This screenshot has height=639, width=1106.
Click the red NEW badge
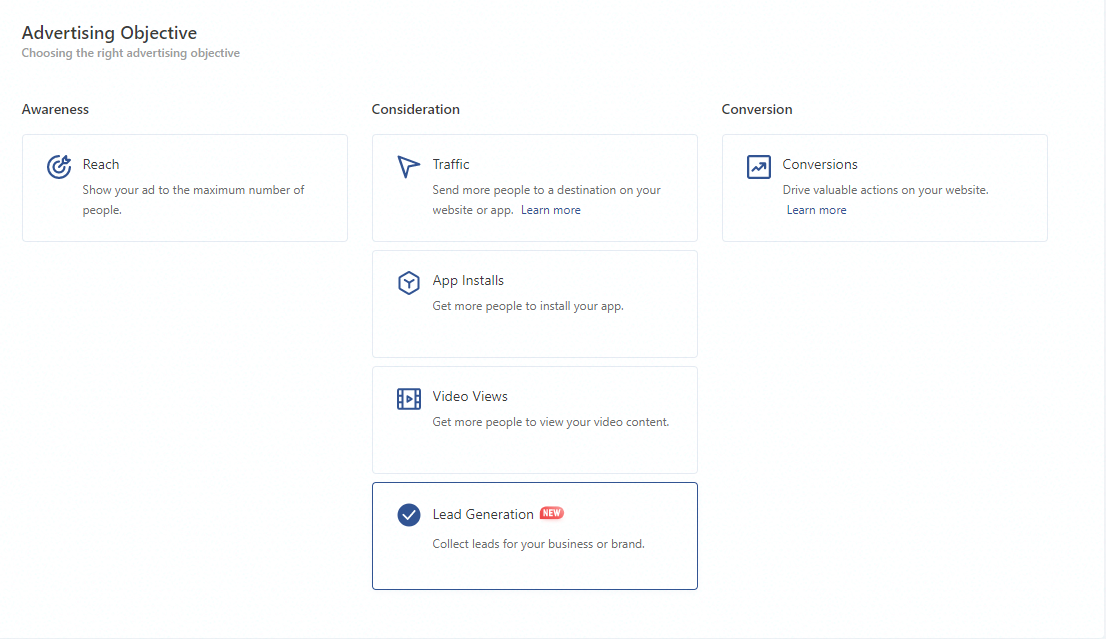tap(552, 513)
